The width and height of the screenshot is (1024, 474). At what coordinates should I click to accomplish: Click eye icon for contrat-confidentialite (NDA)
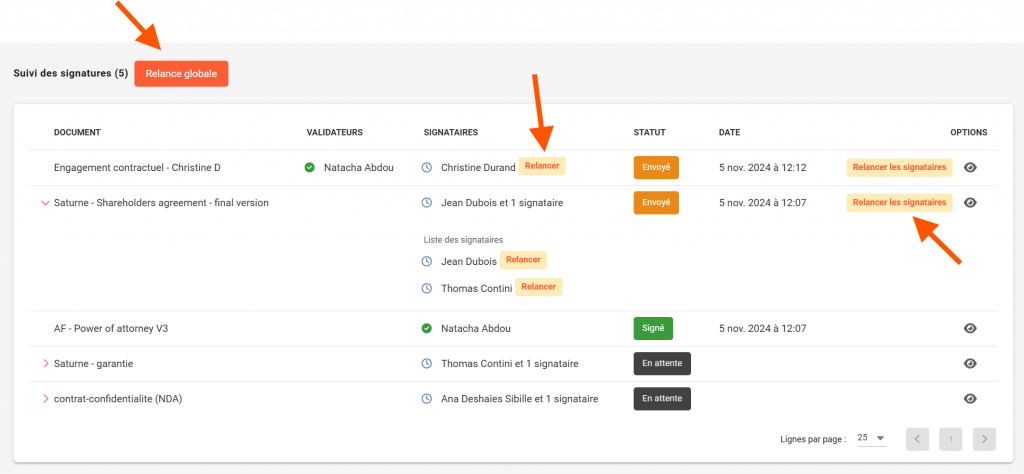pyautogui.click(x=969, y=398)
